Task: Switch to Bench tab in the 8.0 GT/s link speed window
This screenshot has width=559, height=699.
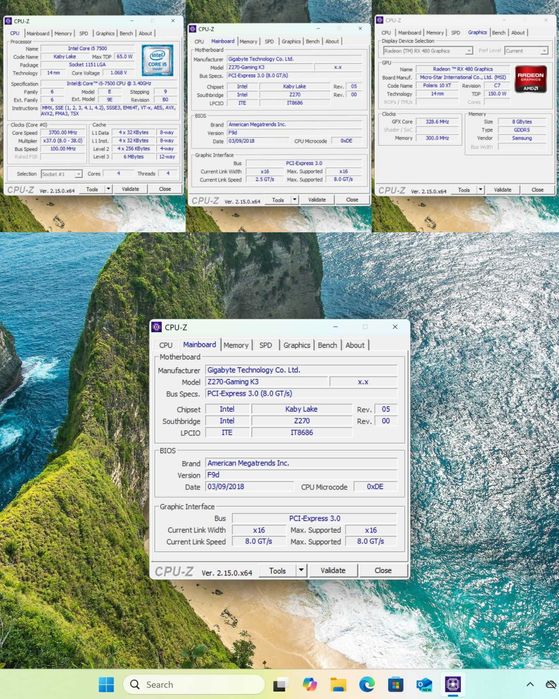Action: [x=327, y=345]
